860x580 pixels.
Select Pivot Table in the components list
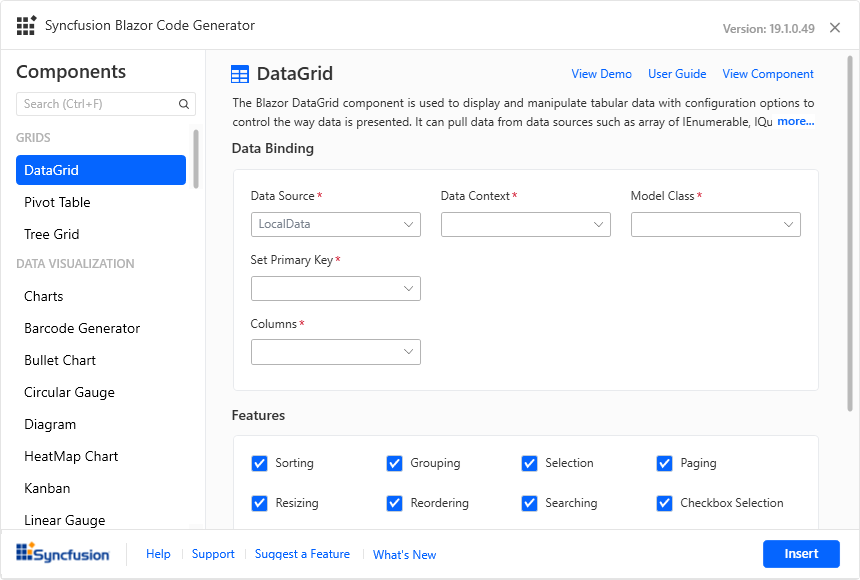(57, 202)
